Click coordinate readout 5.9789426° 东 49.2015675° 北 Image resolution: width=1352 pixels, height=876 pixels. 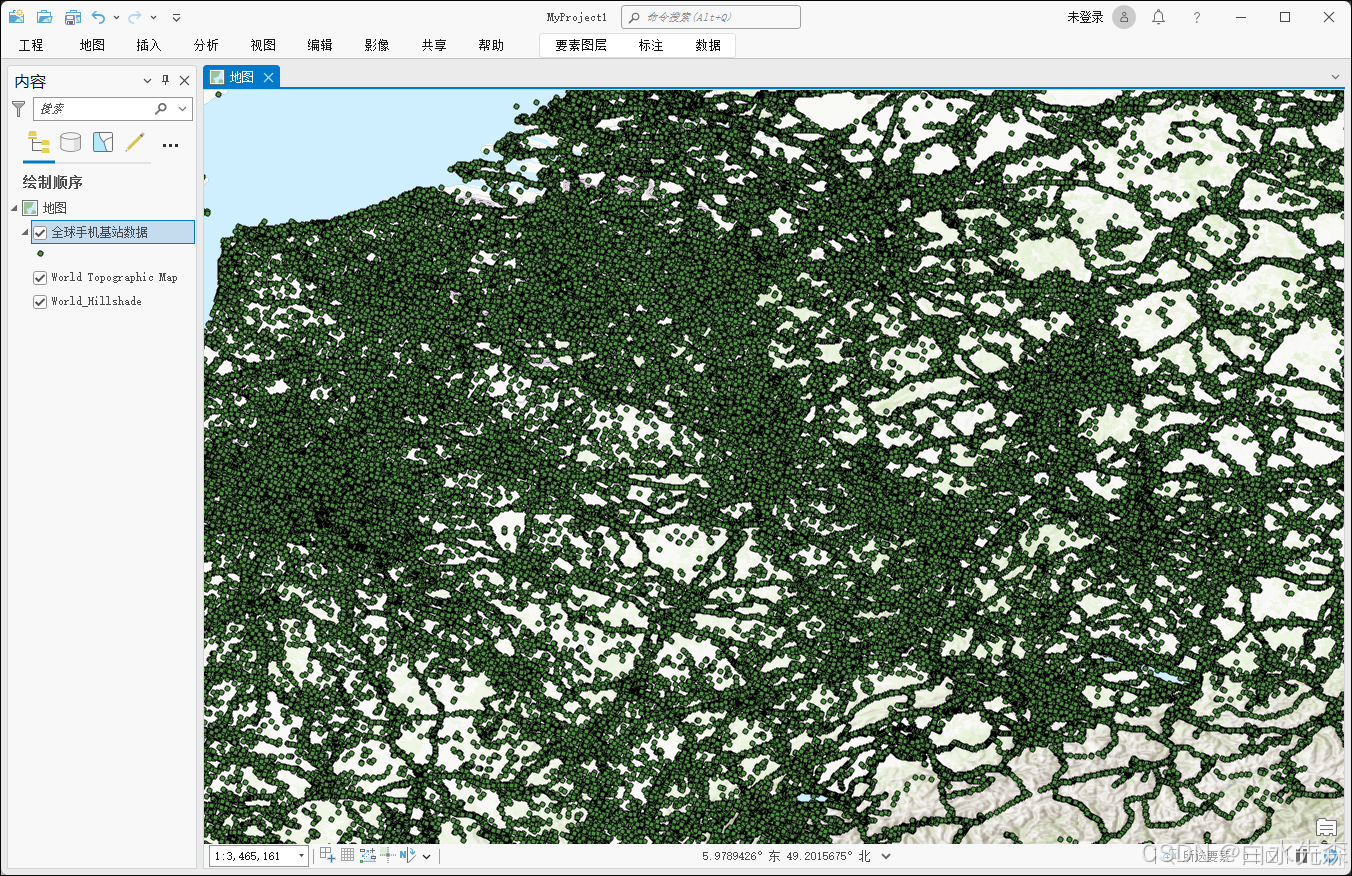(x=787, y=856)
